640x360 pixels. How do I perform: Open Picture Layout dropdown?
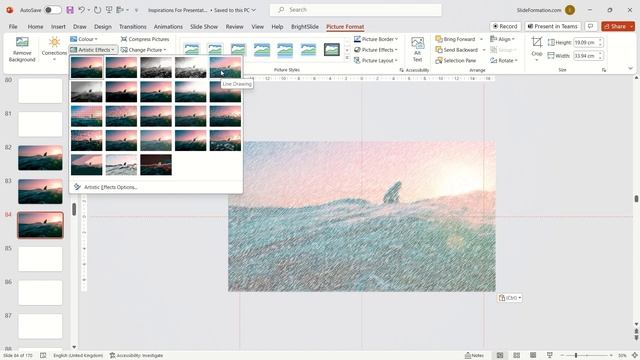tap(376, 60)
